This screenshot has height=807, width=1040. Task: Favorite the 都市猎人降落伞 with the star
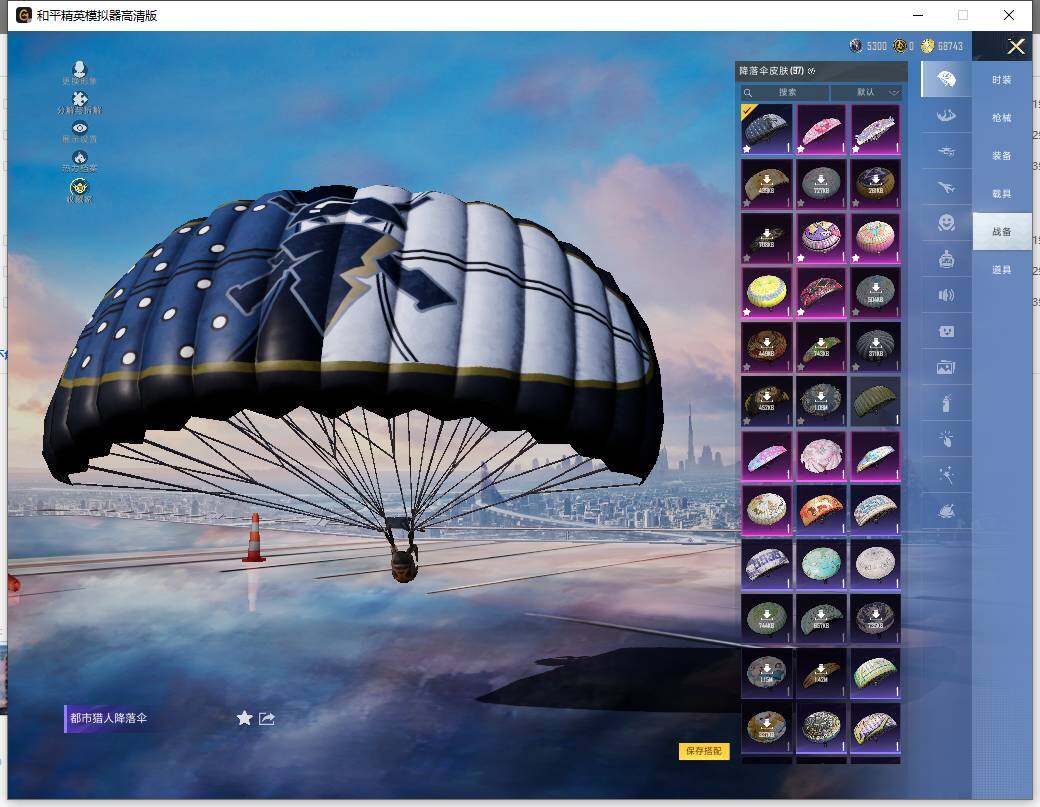pos(244,718)
